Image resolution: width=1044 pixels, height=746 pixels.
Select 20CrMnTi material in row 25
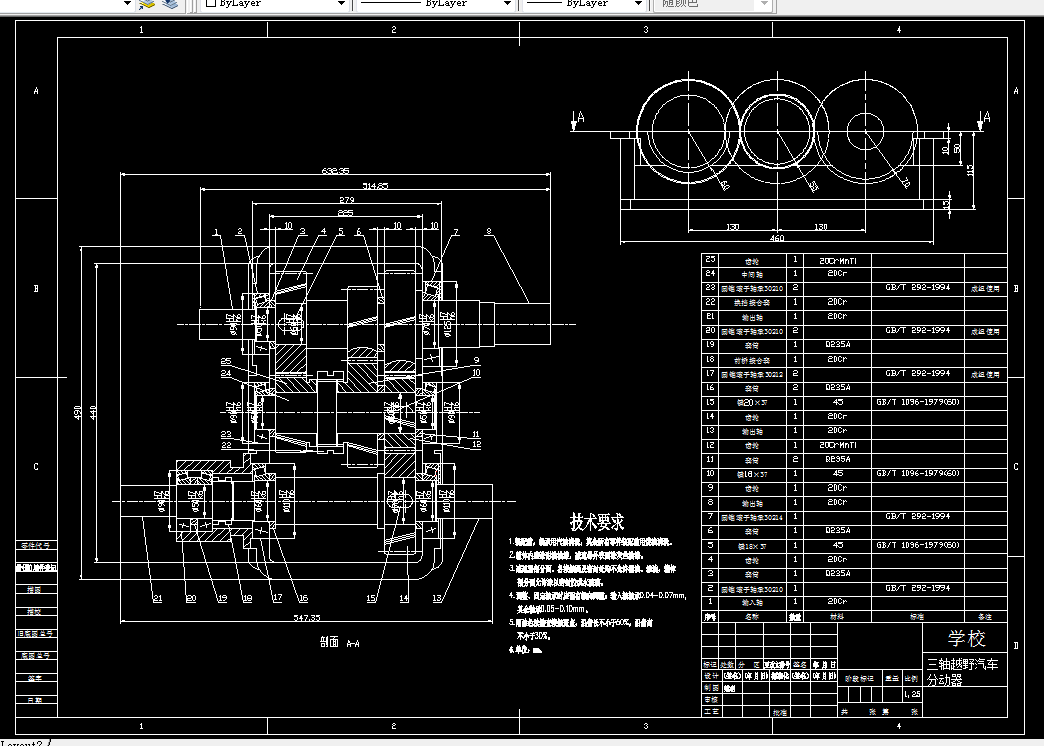pyautogui.click(x=837, y=260)
